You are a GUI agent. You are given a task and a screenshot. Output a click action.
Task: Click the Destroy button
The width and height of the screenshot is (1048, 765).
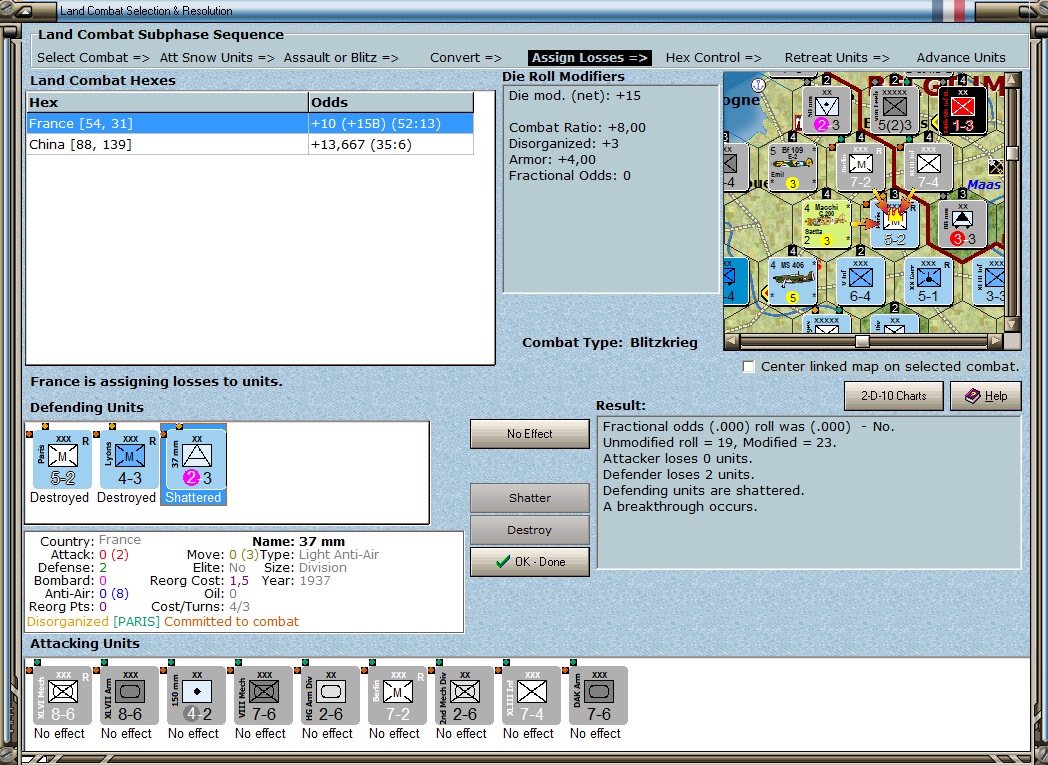529,530
